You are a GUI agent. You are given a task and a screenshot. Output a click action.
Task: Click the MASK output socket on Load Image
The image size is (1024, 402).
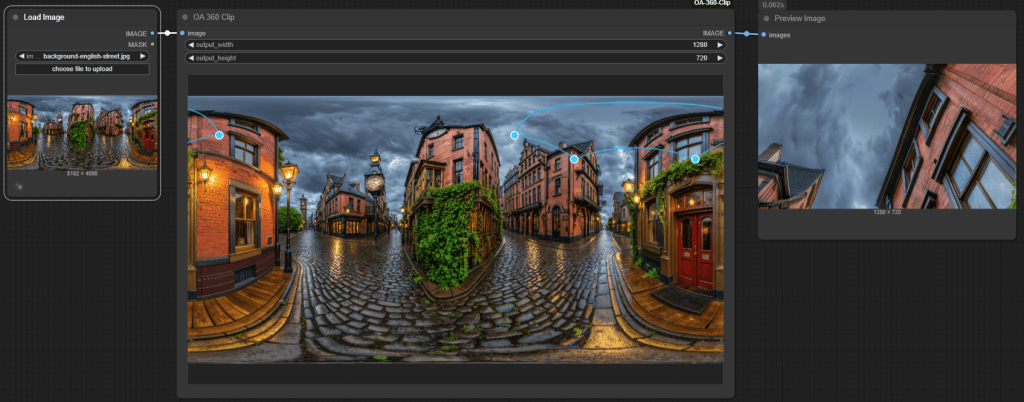tap(152, 44)
